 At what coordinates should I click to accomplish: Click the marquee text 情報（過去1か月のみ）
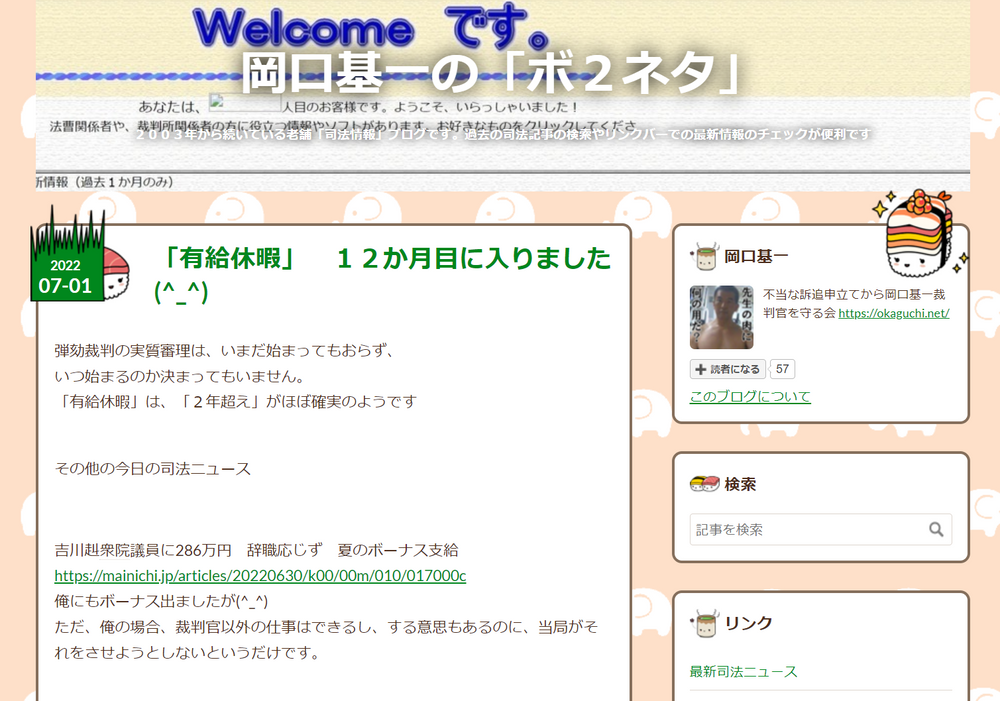tap(105, 182)
